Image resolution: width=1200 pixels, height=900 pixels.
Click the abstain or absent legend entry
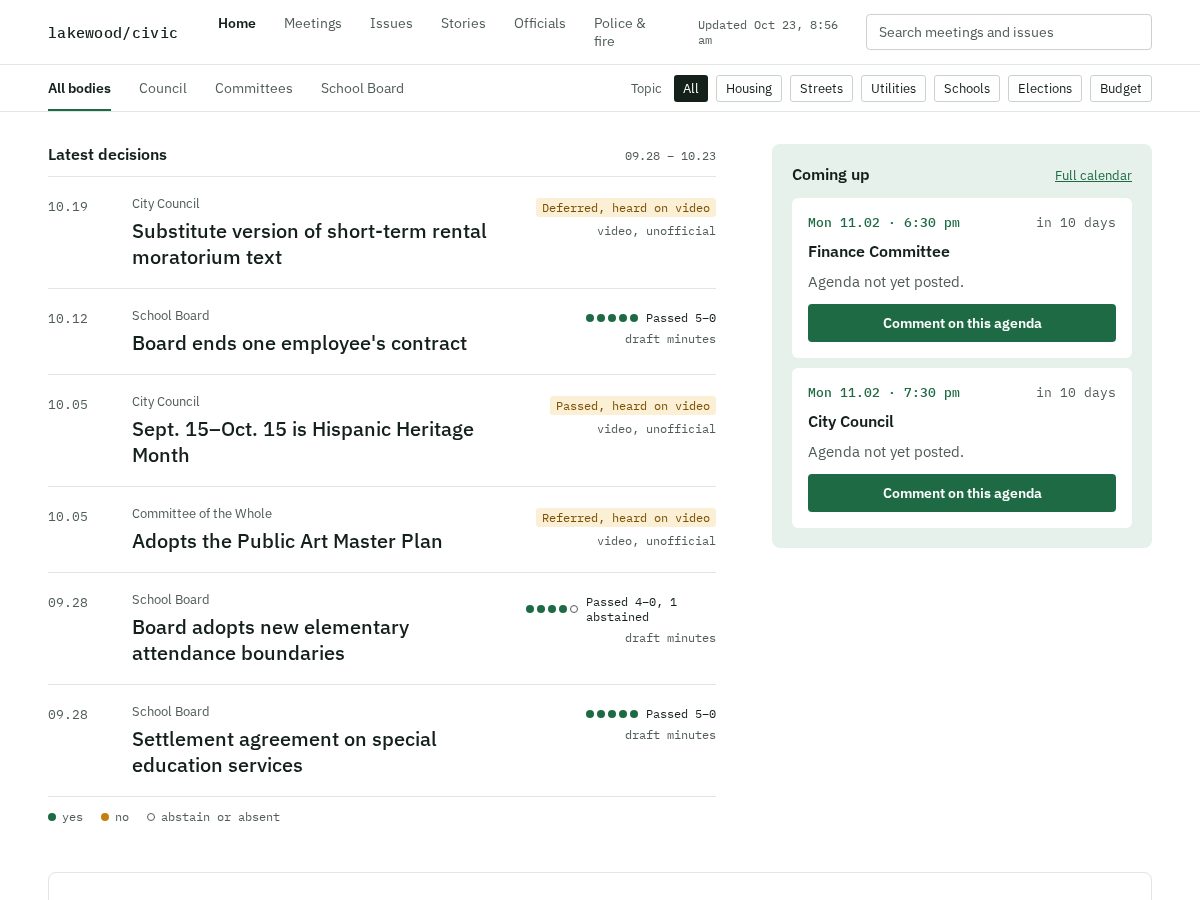pyautogui.click(x=213, y=817)
